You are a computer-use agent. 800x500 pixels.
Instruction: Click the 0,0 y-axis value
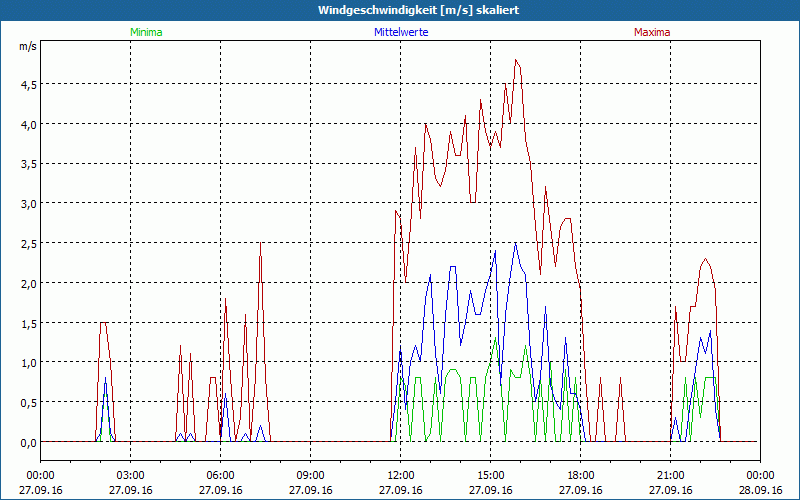(x=29, y=443)
